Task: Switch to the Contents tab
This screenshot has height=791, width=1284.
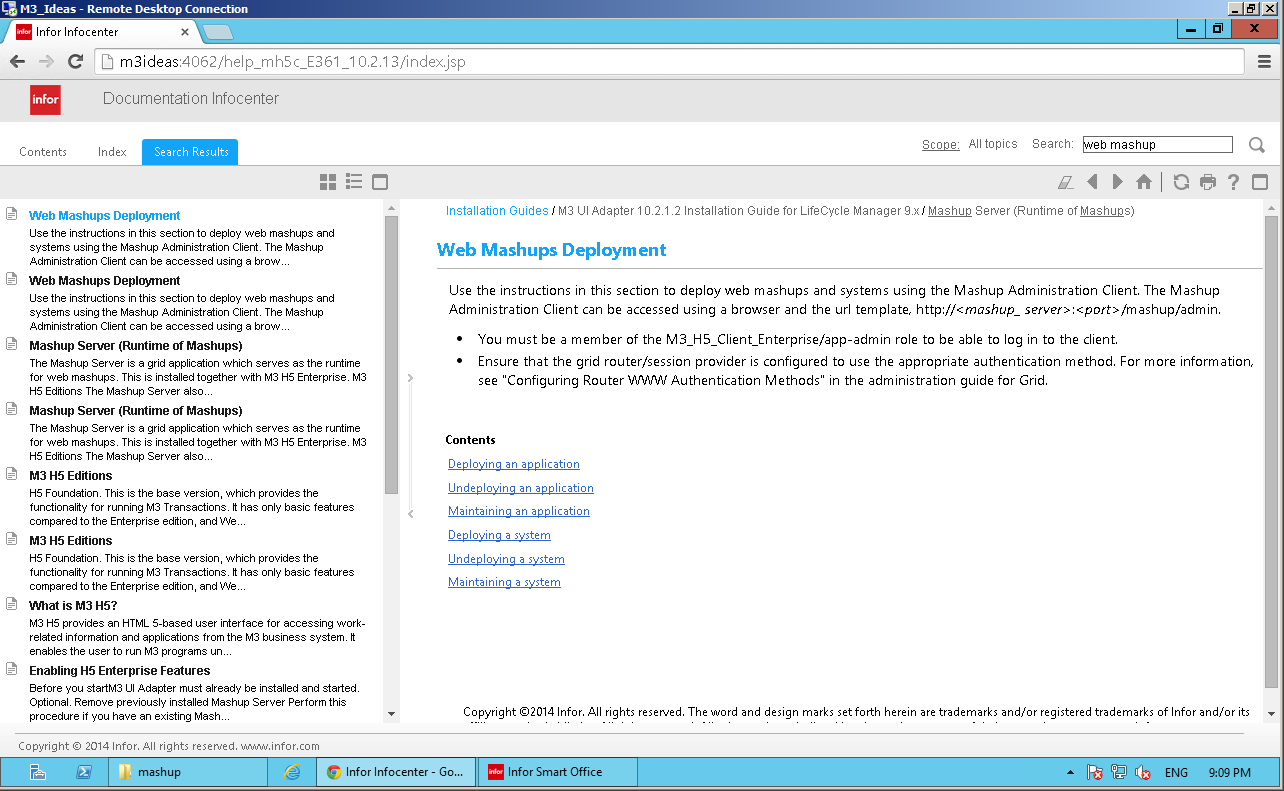Action: [43, 152]
